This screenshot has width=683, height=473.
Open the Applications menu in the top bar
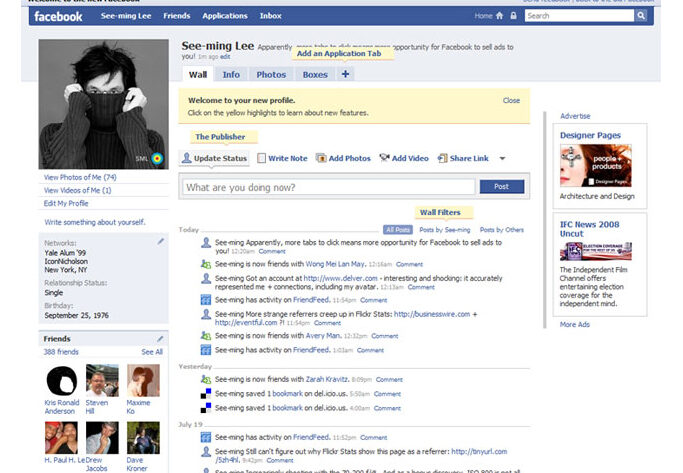coord(225,16)
